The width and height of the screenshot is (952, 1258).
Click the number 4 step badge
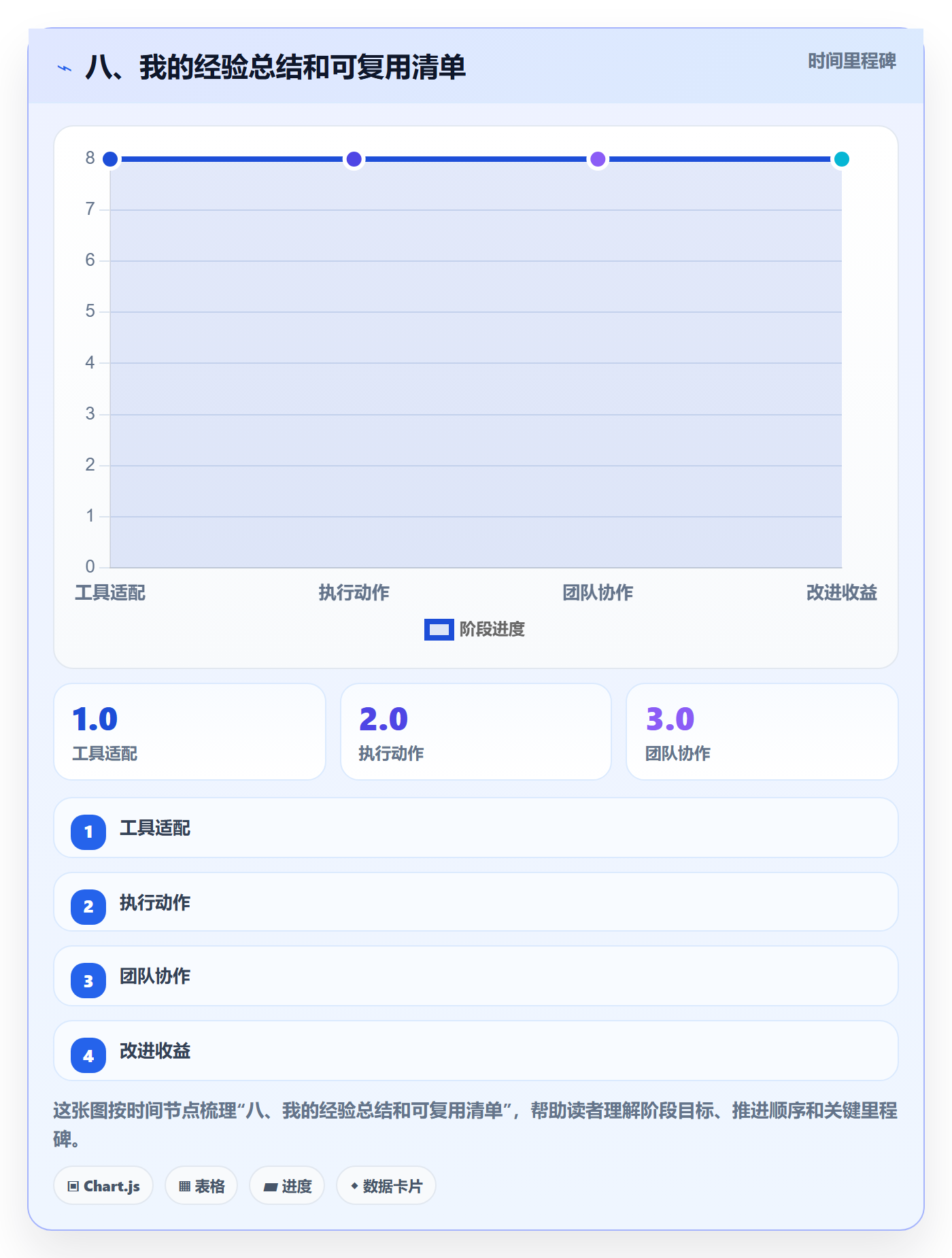[x=88, y=1055]
